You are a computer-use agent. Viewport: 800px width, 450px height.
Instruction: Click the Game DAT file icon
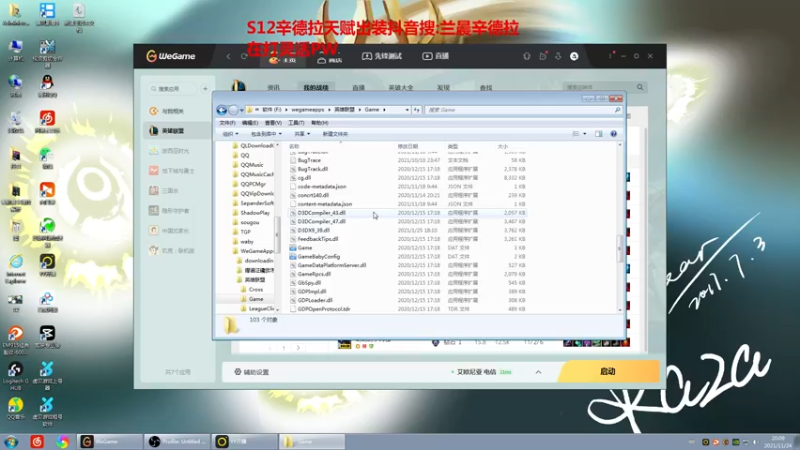[x=293, y=247]
